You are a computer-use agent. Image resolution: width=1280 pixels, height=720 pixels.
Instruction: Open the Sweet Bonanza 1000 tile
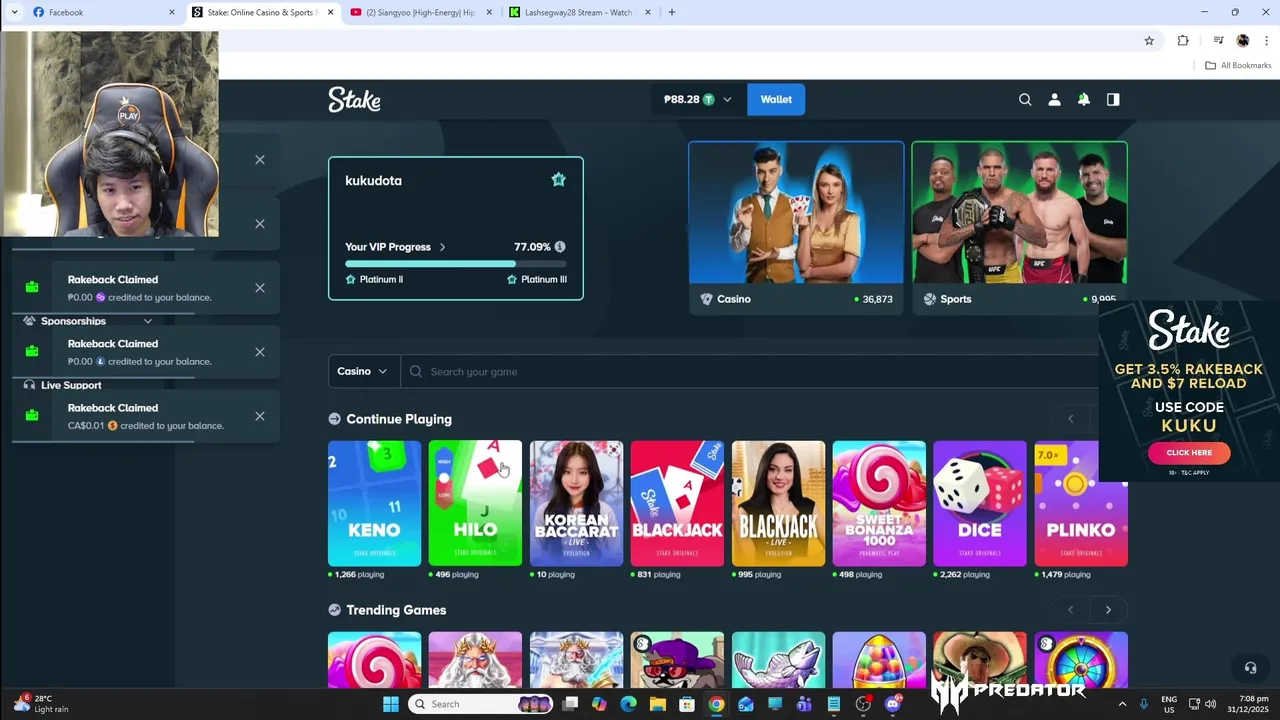tap(879, 503)
